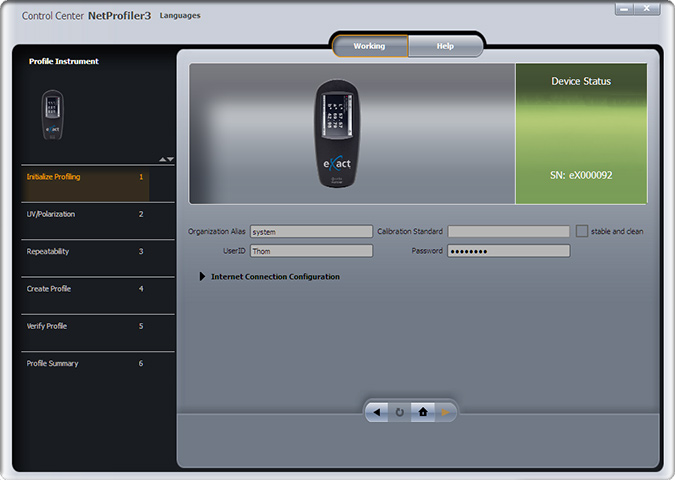Viewport: 675px width, 480px height.
Task: Click the Organization Alias input field
Action: click(x=311, y=232)
